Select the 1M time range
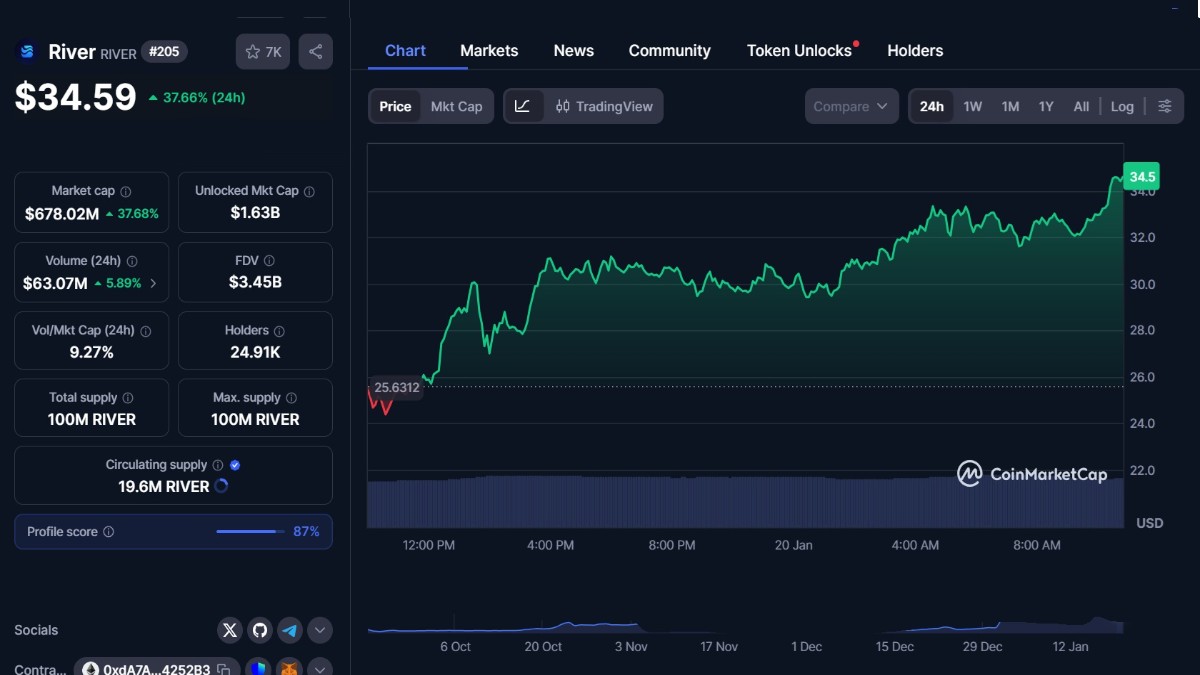This screenshot has width=1200, height=675. pos(1010,106)
